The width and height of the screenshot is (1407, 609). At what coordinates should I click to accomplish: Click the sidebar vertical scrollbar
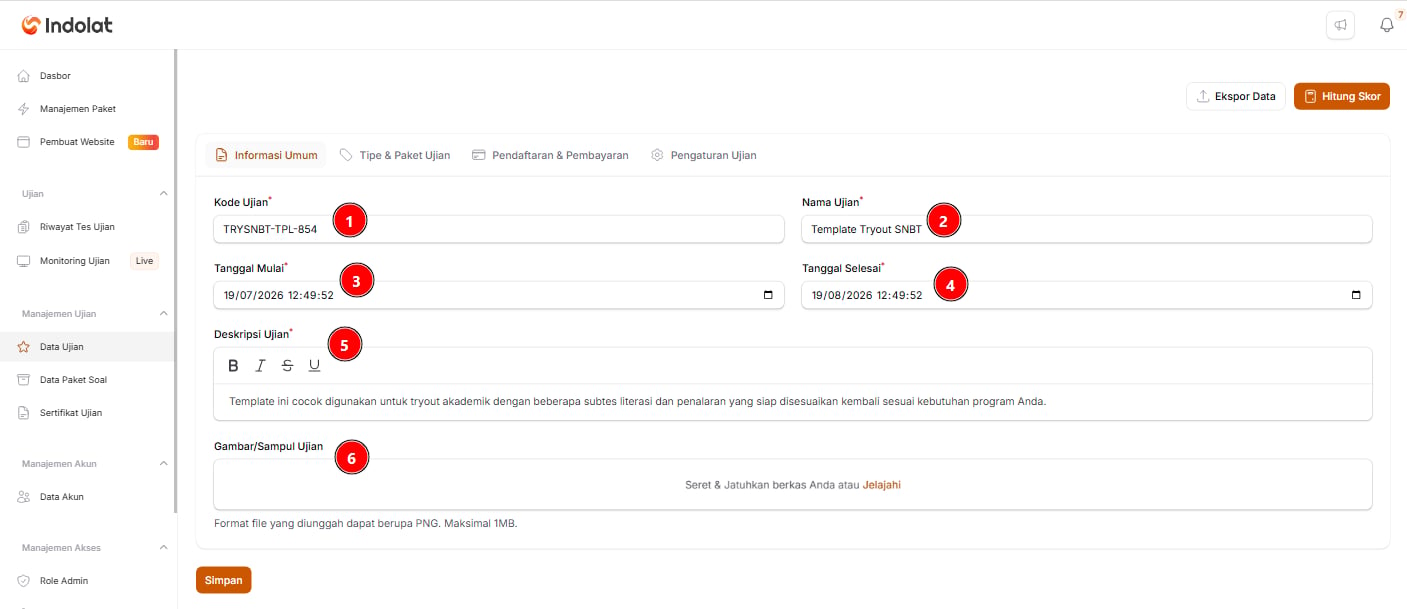176,280
